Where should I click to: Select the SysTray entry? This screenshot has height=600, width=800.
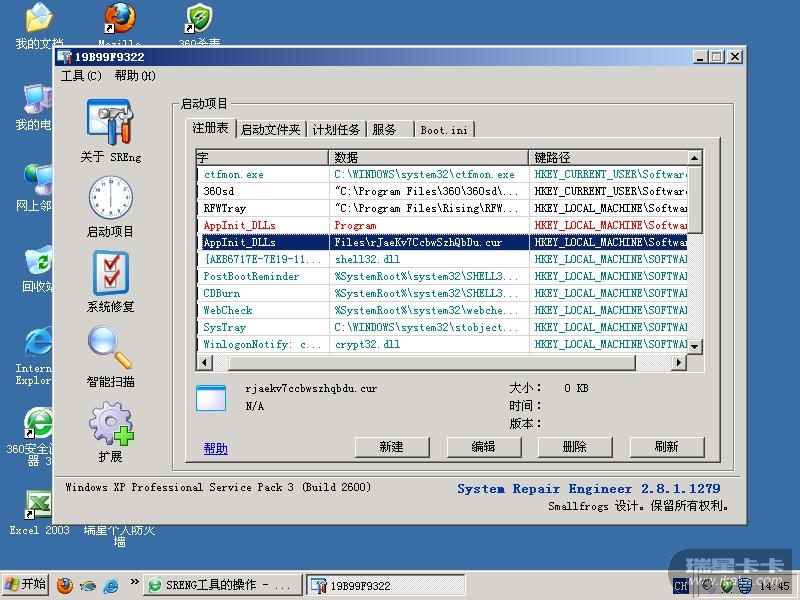442,328
